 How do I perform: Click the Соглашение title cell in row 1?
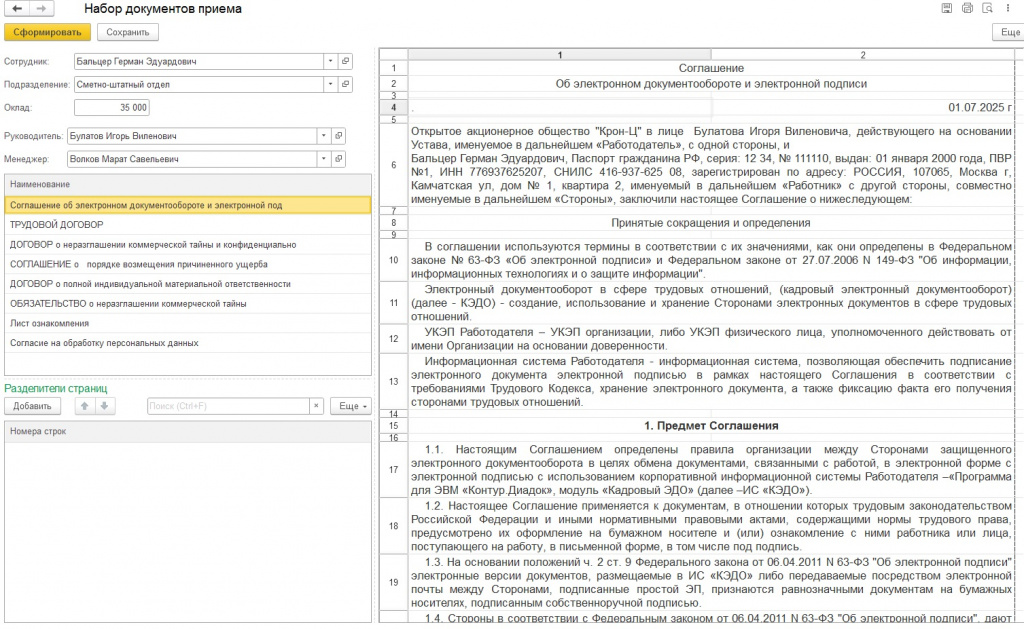[x=711, y=68]
